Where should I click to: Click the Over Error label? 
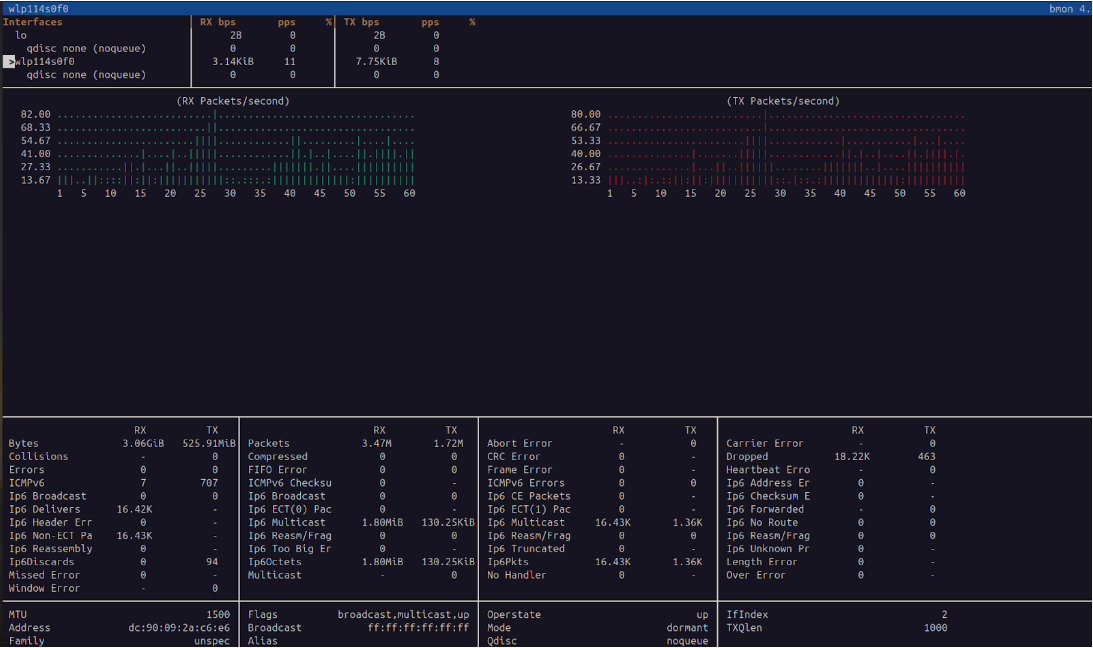tap(756, 576)
